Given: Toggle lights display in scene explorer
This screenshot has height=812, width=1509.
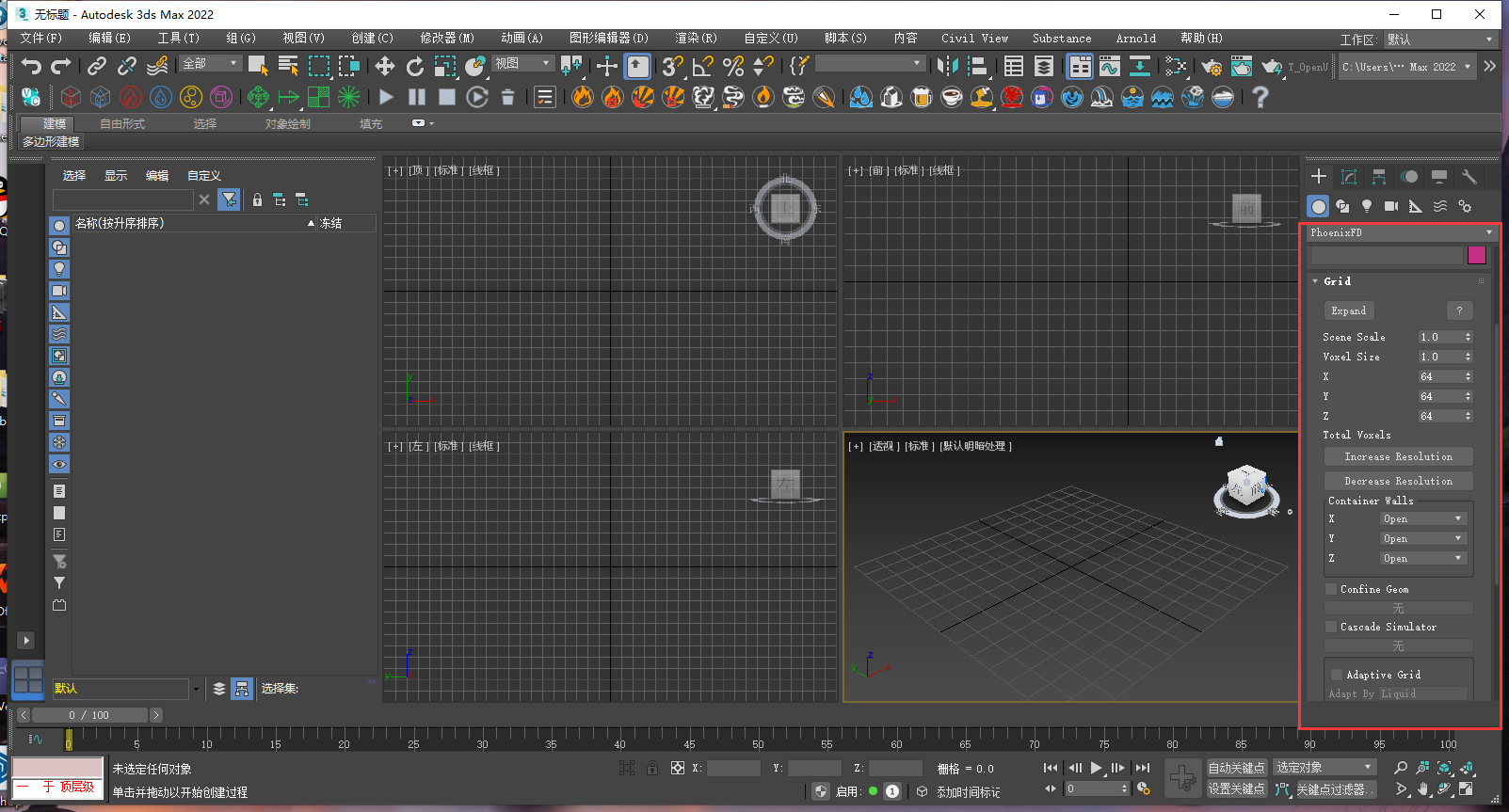Looking at the screenshot, I should [x=59, y=269].
